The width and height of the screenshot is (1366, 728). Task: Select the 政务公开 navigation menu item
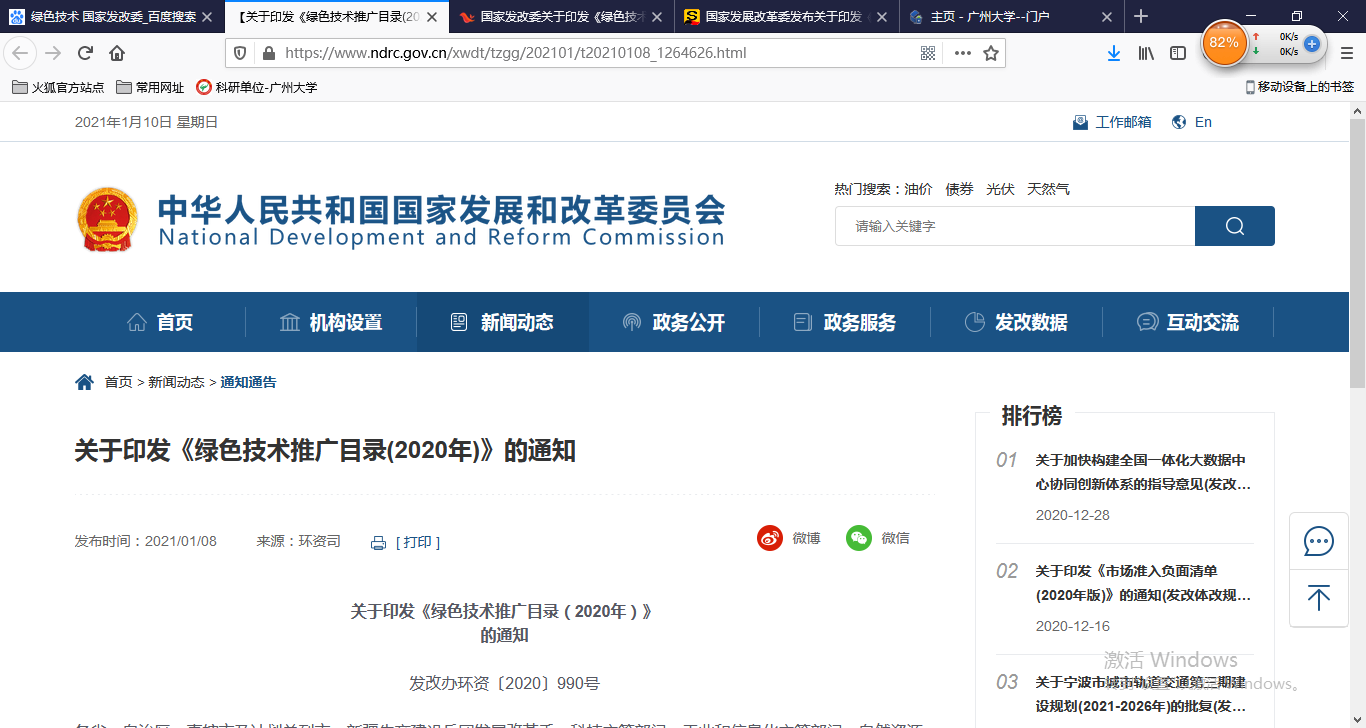click(x=674, y=322)
